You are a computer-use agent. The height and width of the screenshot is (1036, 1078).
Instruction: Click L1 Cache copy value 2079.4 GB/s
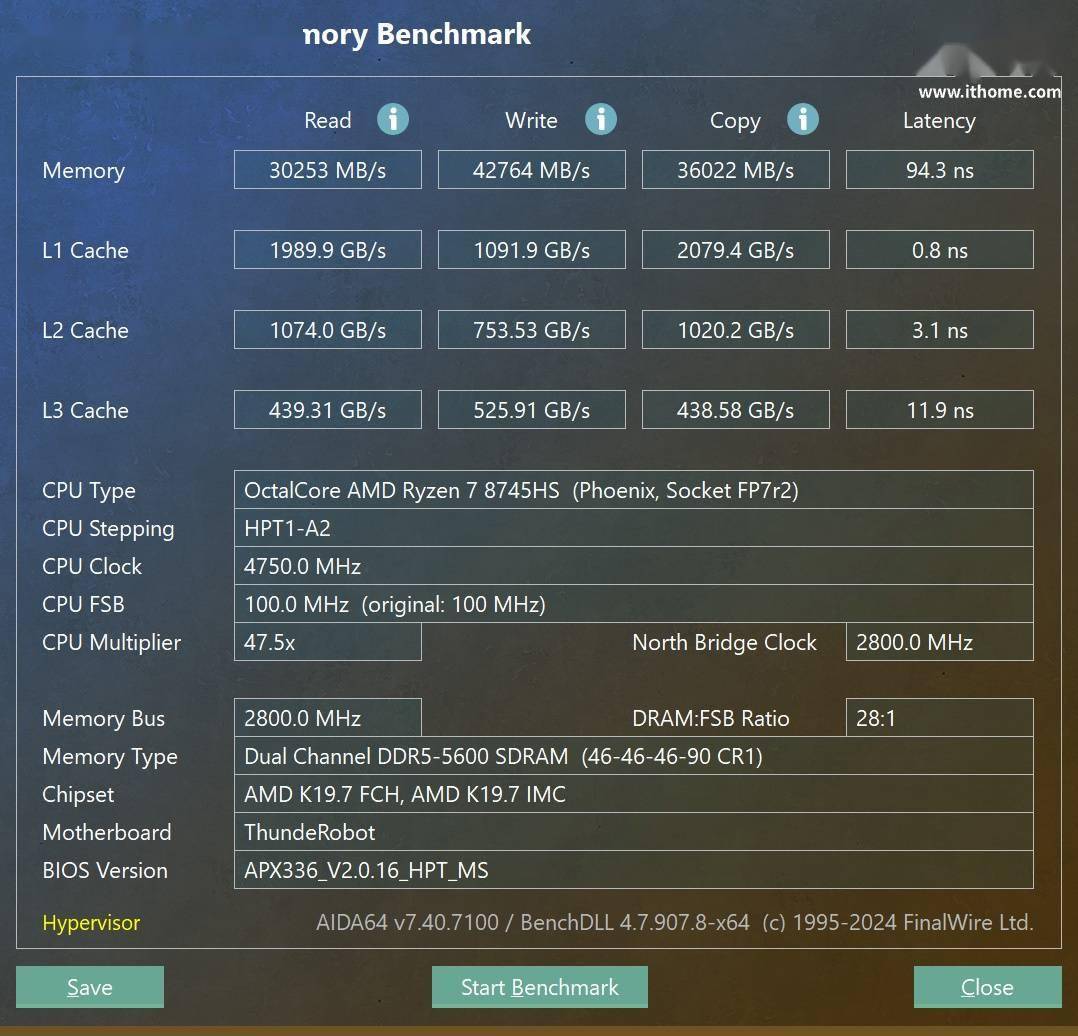coord(736,250)
